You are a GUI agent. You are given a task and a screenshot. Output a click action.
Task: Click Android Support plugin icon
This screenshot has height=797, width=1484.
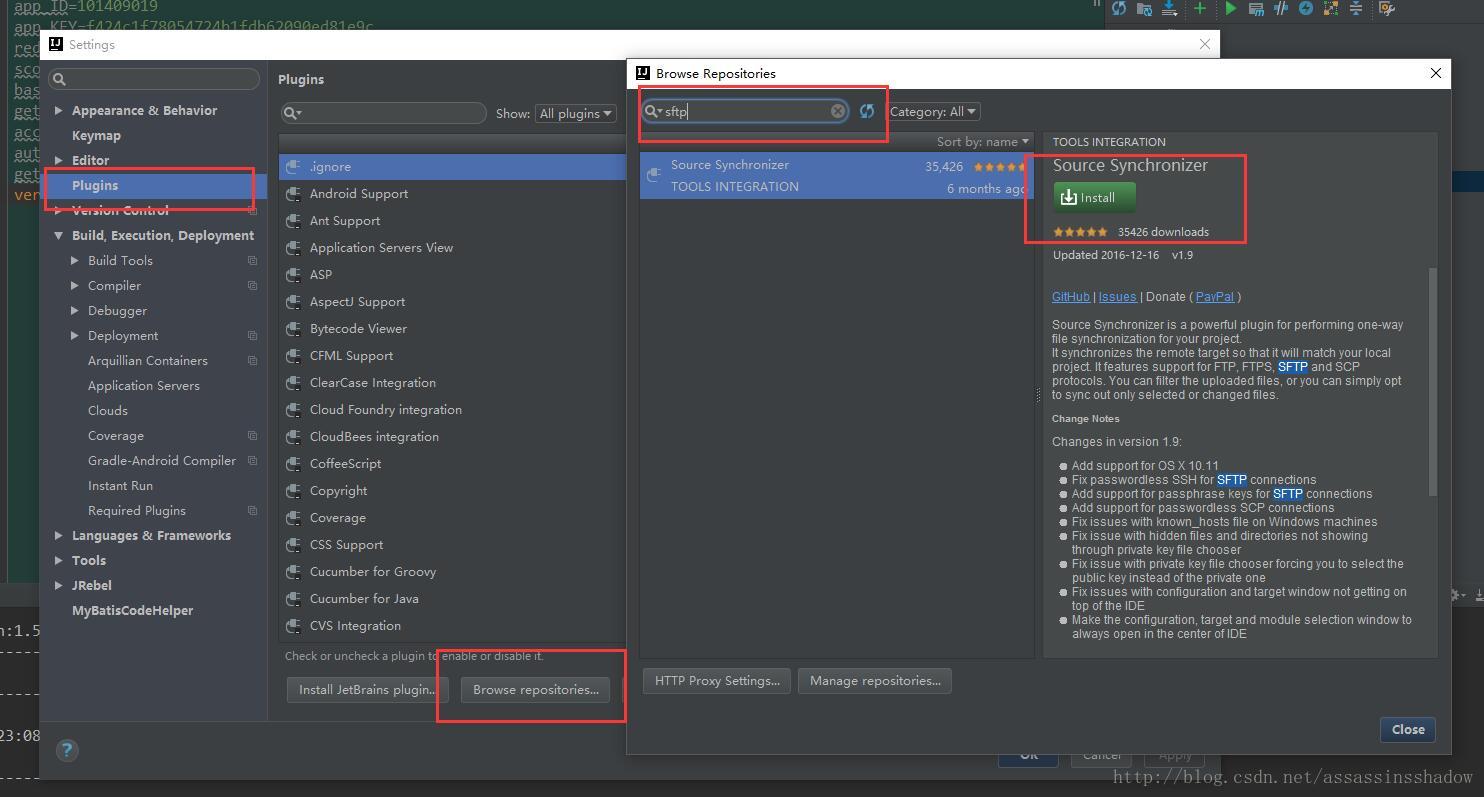pos(293,194)
